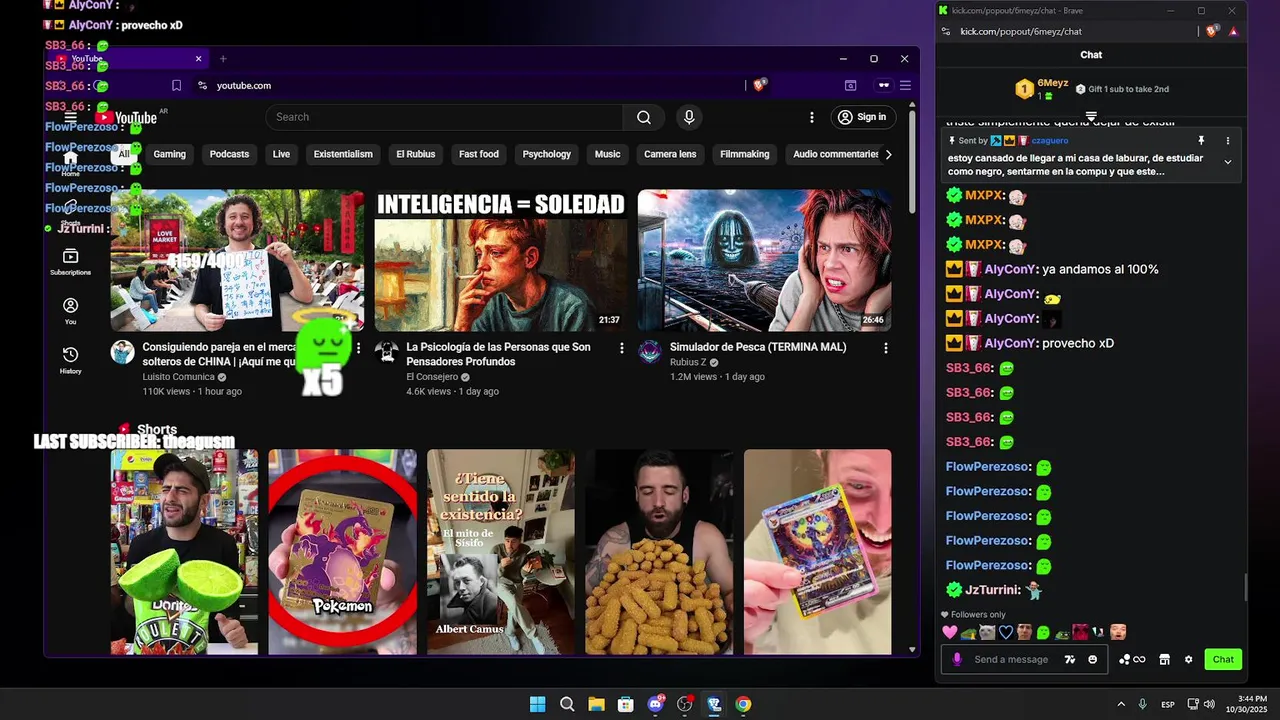Click 'Gift 1 sub to take 2nd' text

point(1127,89)
